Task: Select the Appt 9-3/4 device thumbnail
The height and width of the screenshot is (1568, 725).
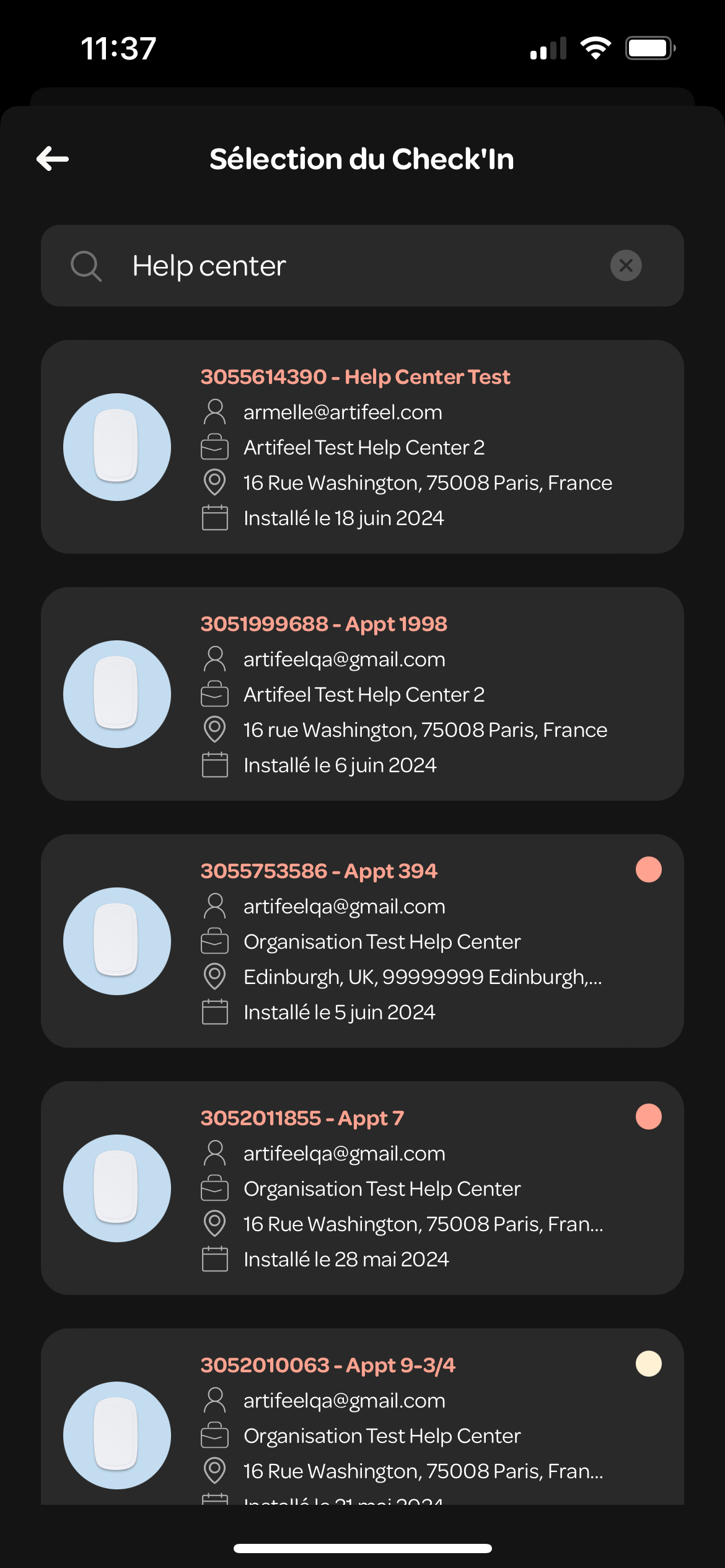Action: pos(117,1435)
